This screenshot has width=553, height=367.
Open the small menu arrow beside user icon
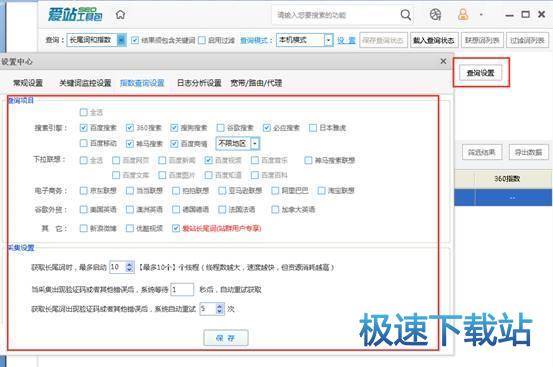[481, 15]
